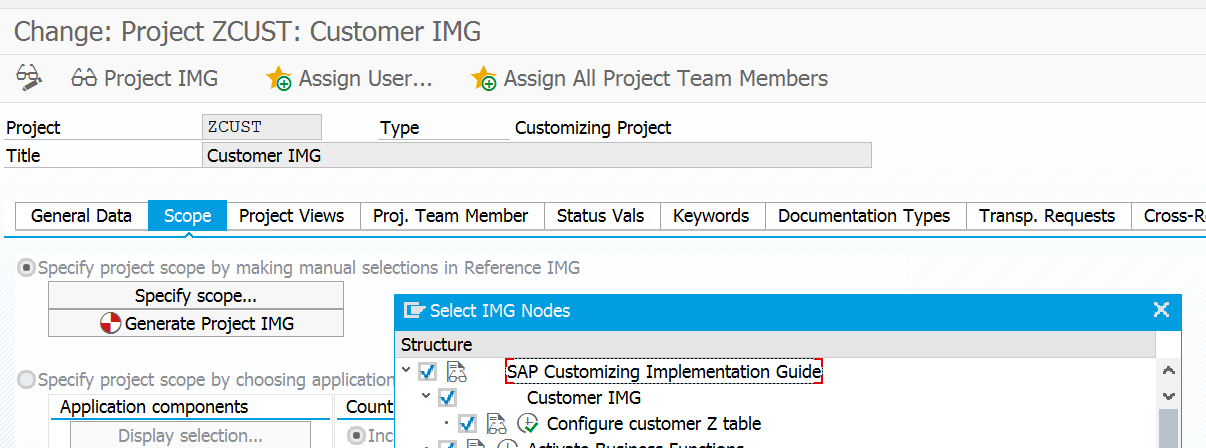The height and width of the screenshot is (448, 1206).
Task: Select Configure customer Z table node
Action: click(654, 424)
